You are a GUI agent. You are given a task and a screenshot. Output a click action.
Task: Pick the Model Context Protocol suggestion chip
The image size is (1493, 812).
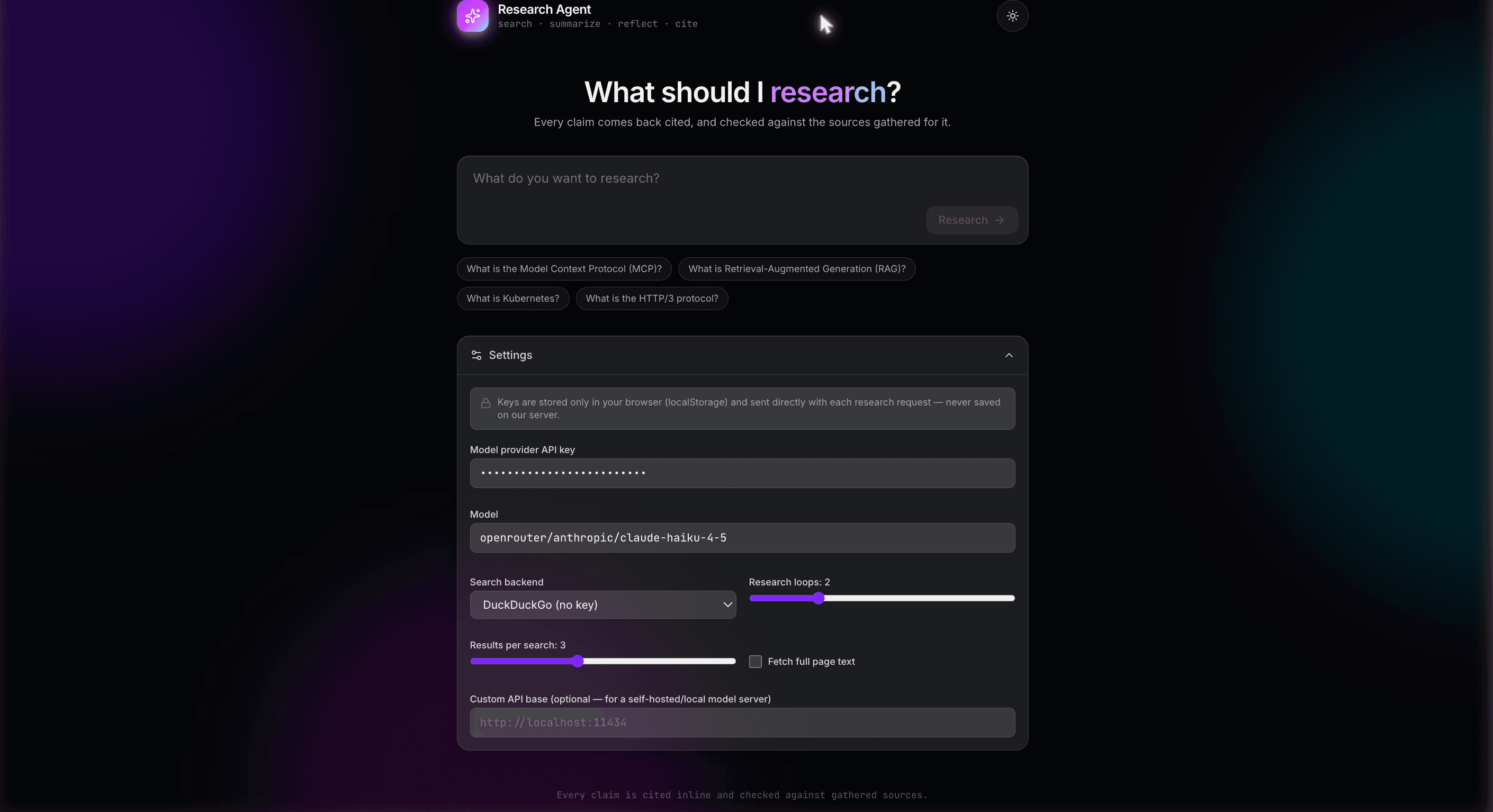564,269
